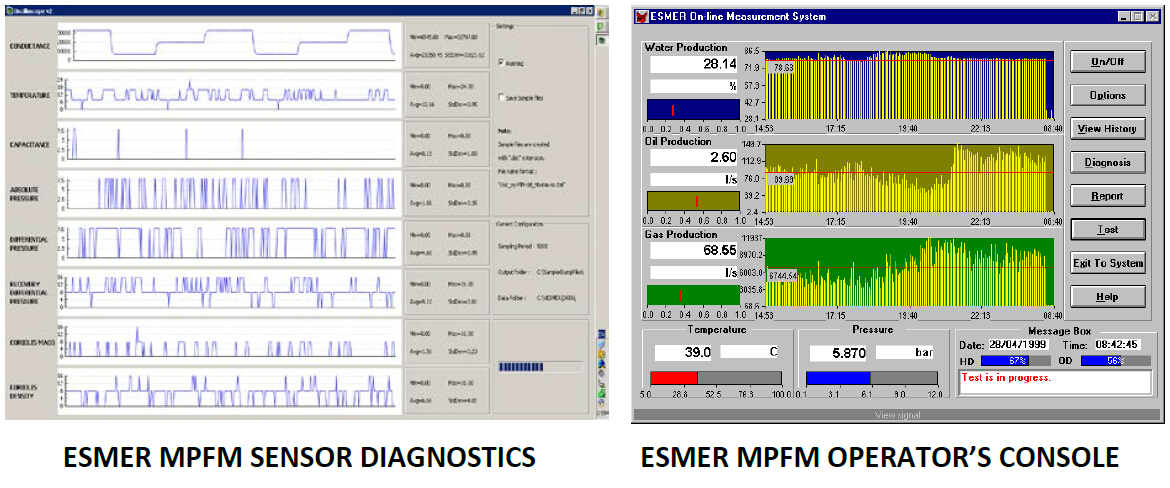The height and width of the screenshot is (488, 1170).
Task: Click the DIFFERENTIAL PRESSURE waveform plot
Action: tap(230, 241)
